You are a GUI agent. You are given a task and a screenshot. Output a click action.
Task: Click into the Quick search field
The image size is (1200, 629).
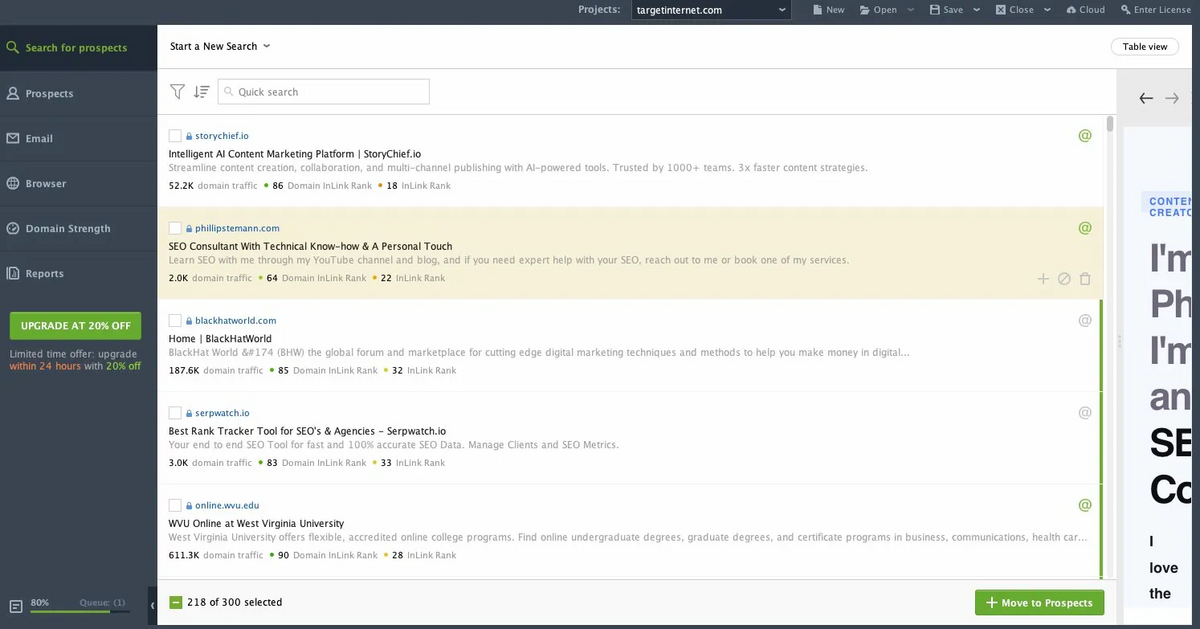324,92
